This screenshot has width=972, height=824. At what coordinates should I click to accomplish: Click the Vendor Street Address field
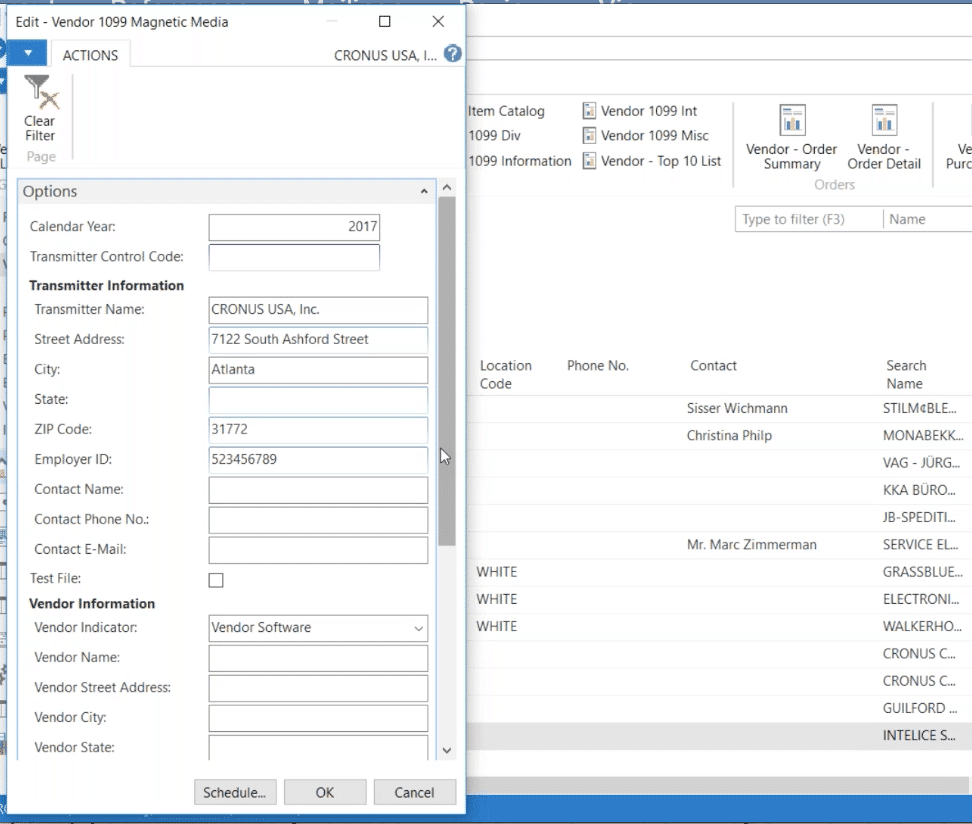[318, 688]
